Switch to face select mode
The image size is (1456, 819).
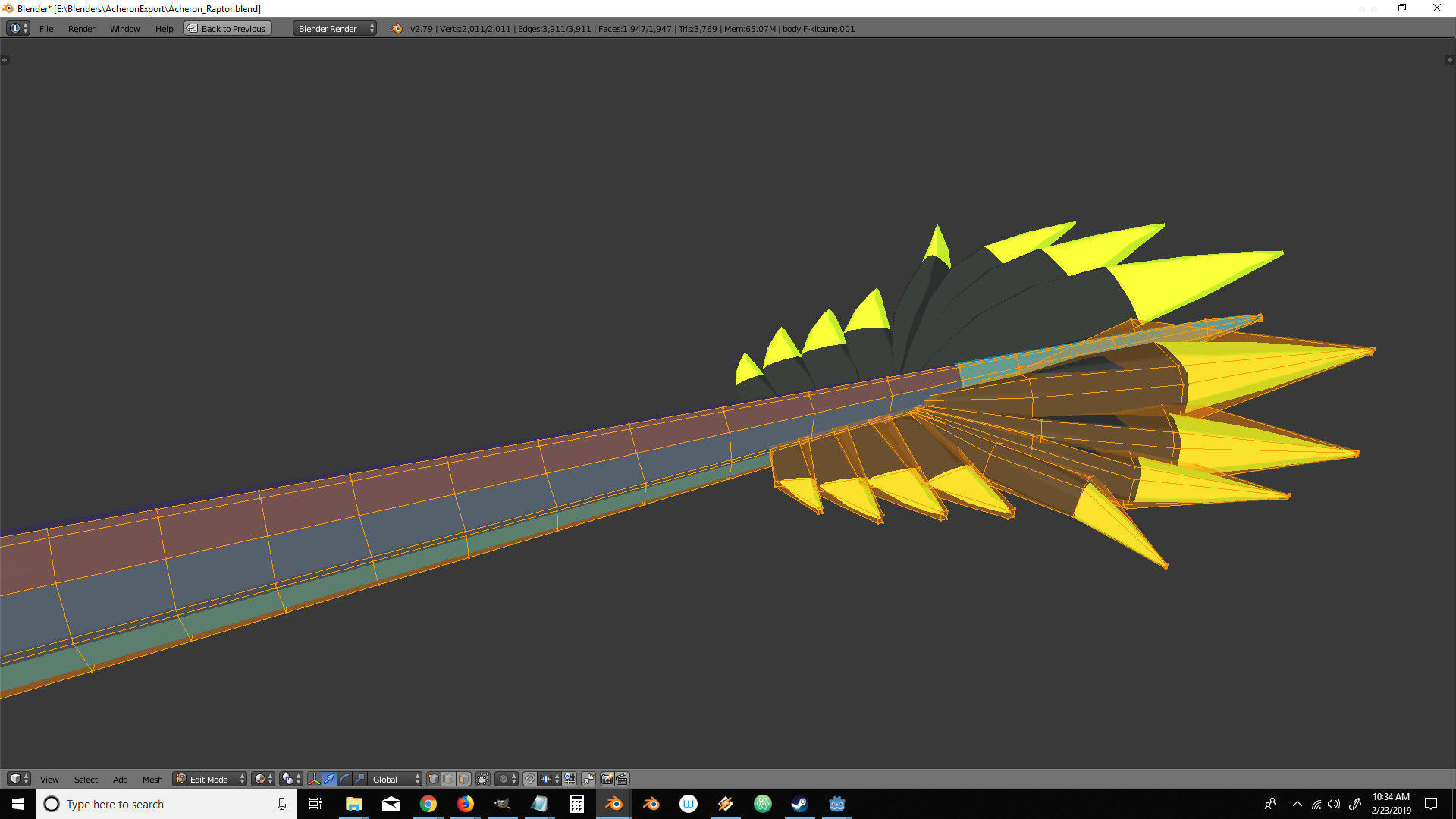point(463,779)
